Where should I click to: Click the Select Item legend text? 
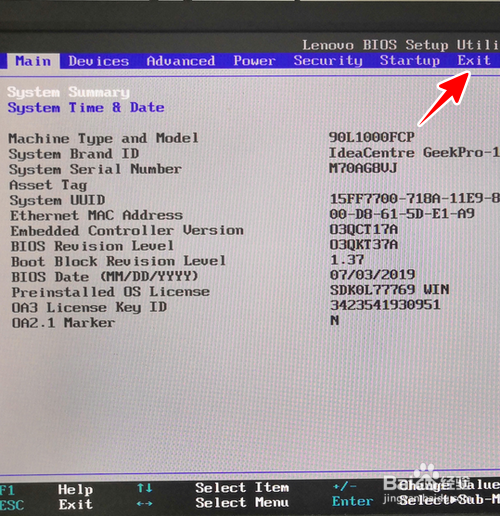coord(242,488)
